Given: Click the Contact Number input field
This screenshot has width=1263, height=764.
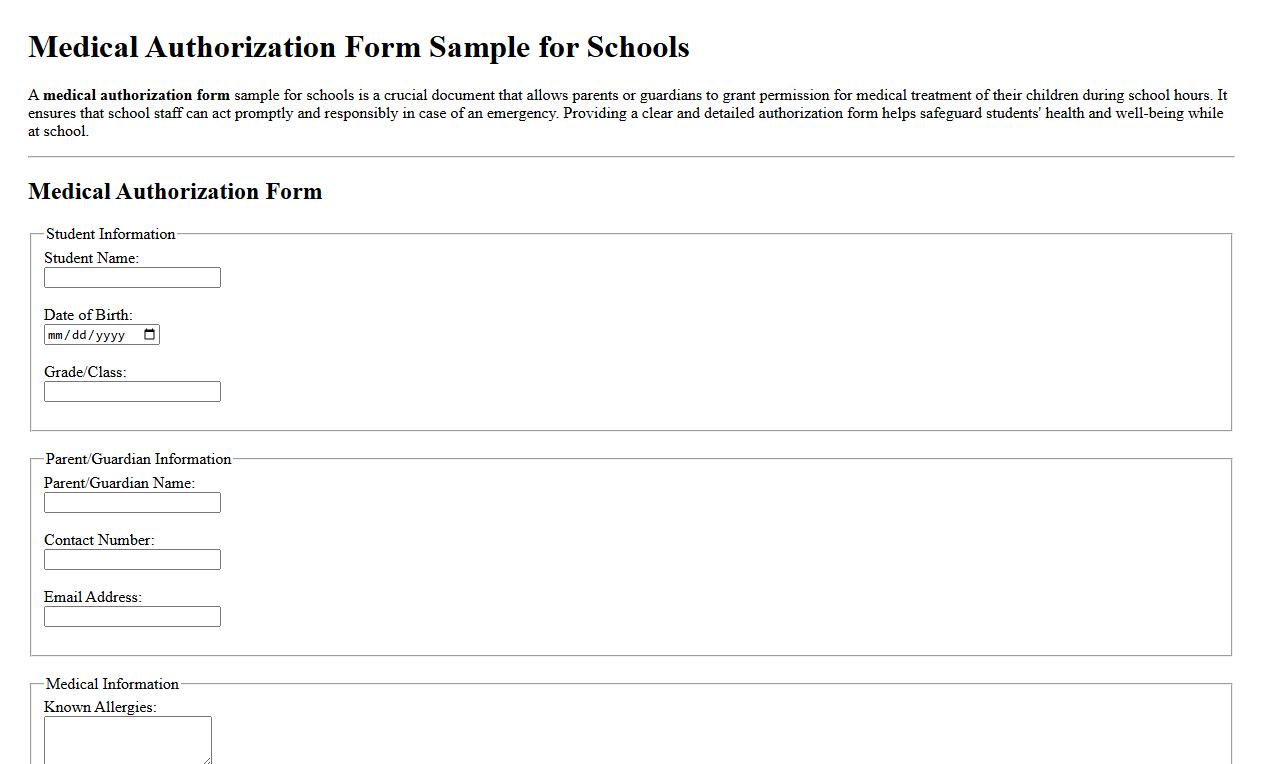Looking at the screenshot, I should click(131, 559).
